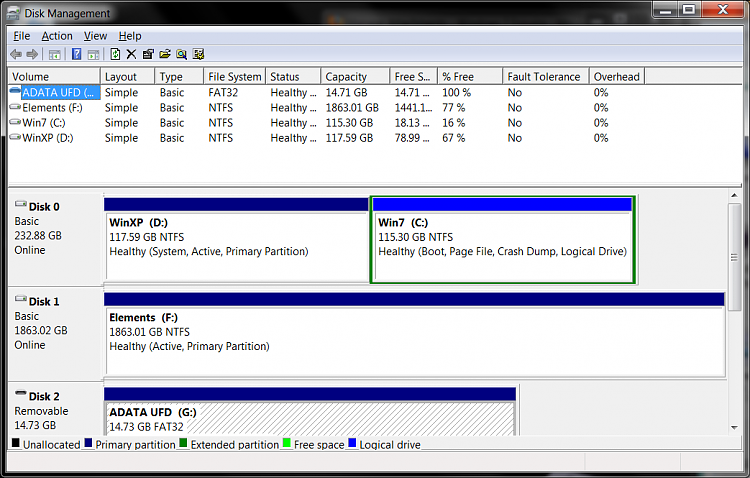Screen dimensions: 750x478
Task: Select the ADATA UFD (G:) partition block
Action: pos(310,411)
